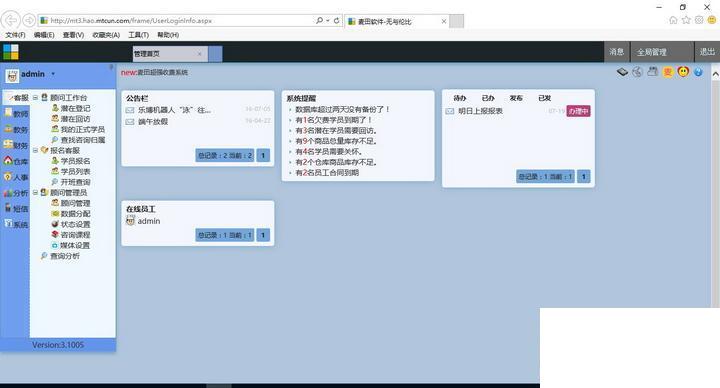Open the 数据分配 tree item
The width and height of the screenshot is (720, 388).
[x=71, y=214]
